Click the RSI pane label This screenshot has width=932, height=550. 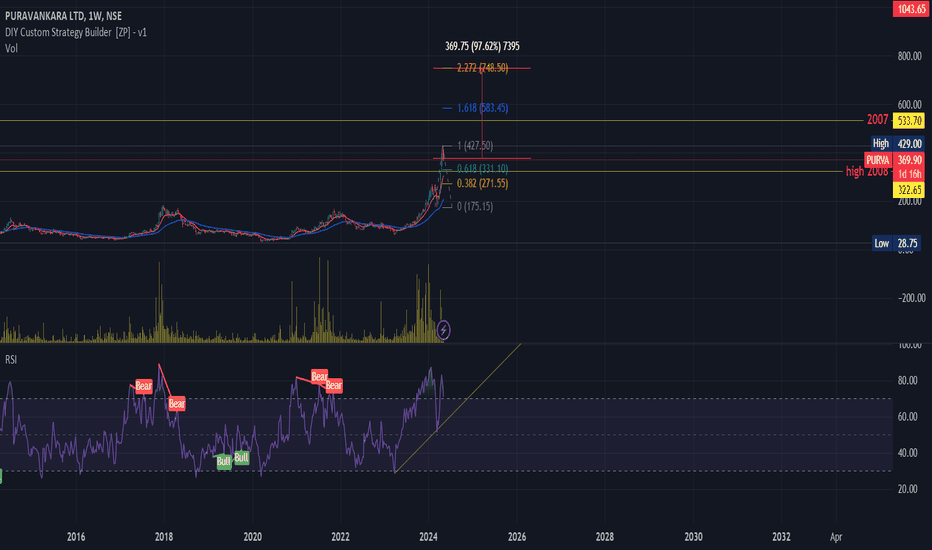[11, 360]
